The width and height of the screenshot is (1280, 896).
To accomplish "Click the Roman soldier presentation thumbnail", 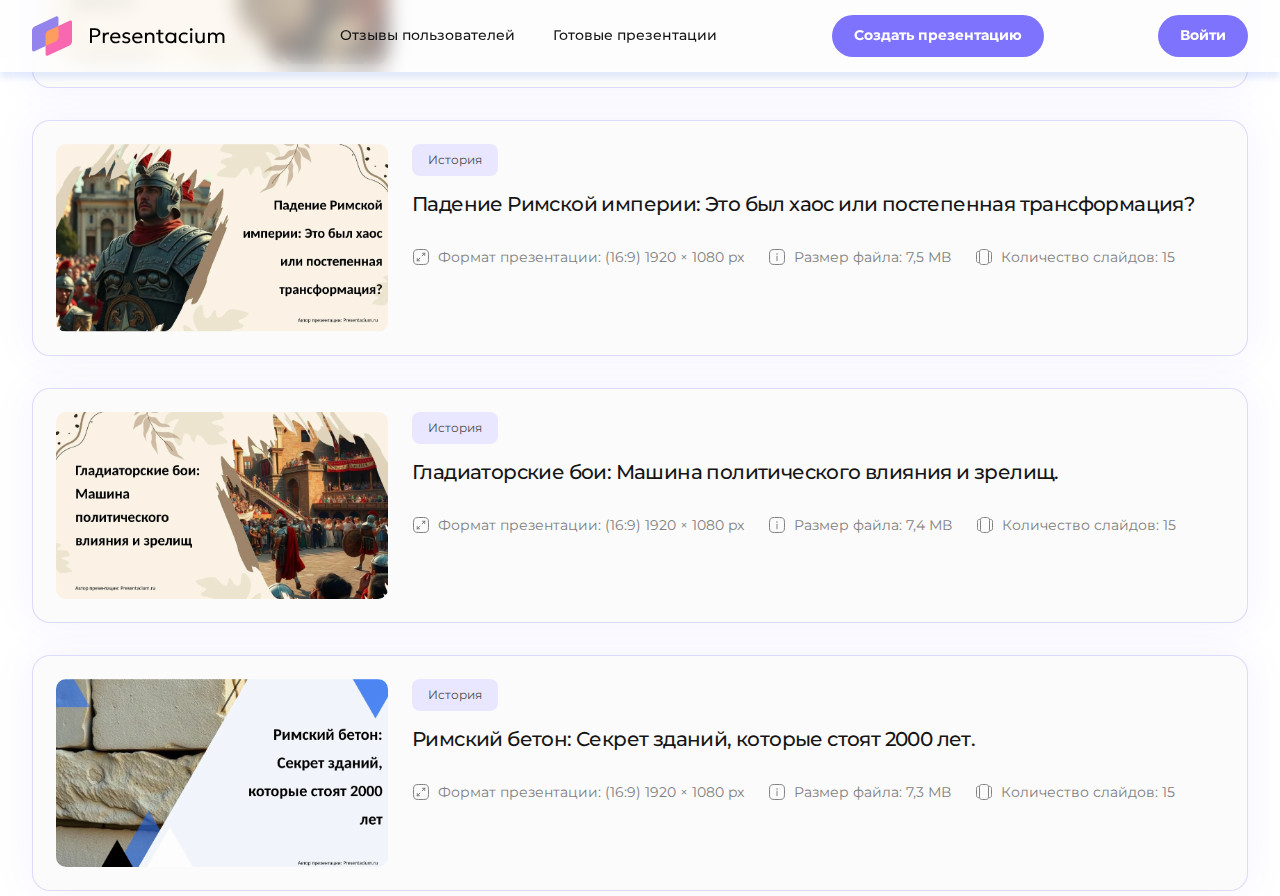I will pos(222,238).
